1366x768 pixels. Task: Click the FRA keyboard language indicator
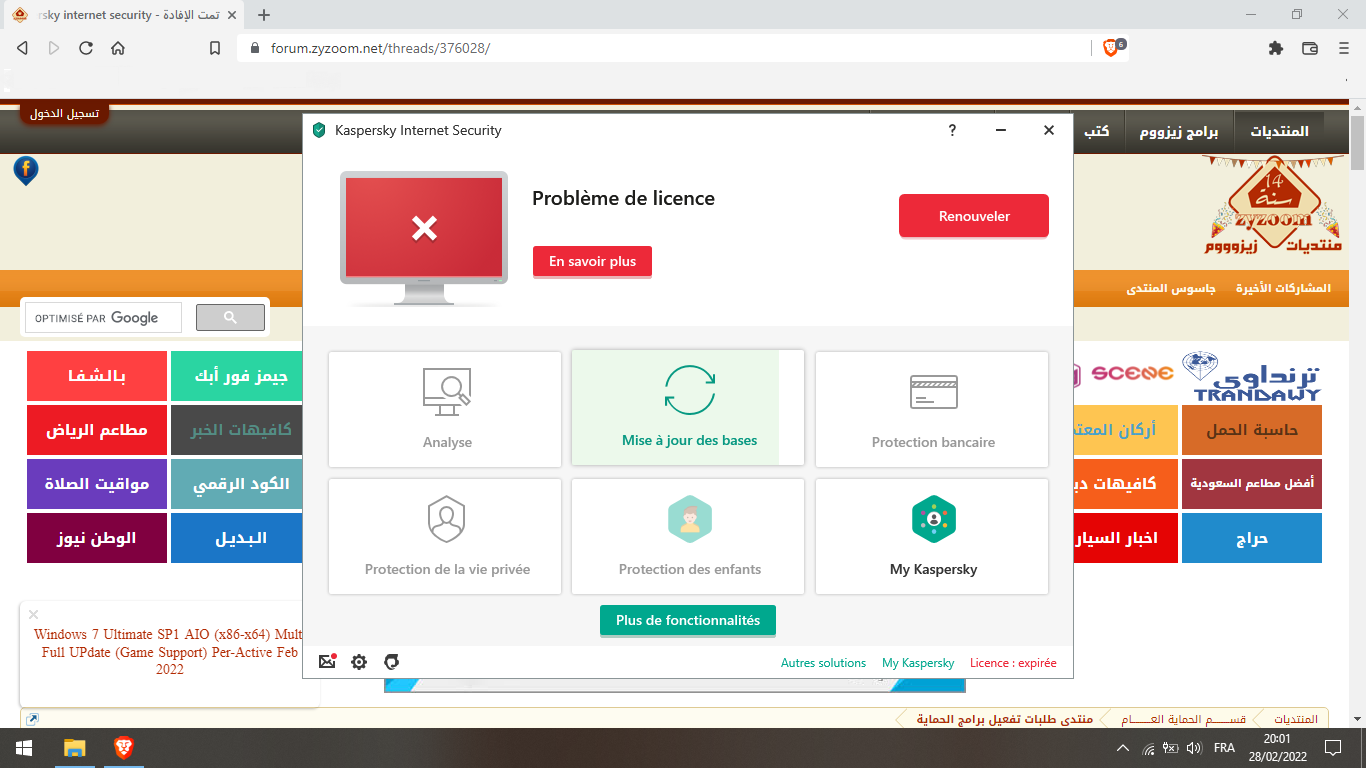(1224, 748)
